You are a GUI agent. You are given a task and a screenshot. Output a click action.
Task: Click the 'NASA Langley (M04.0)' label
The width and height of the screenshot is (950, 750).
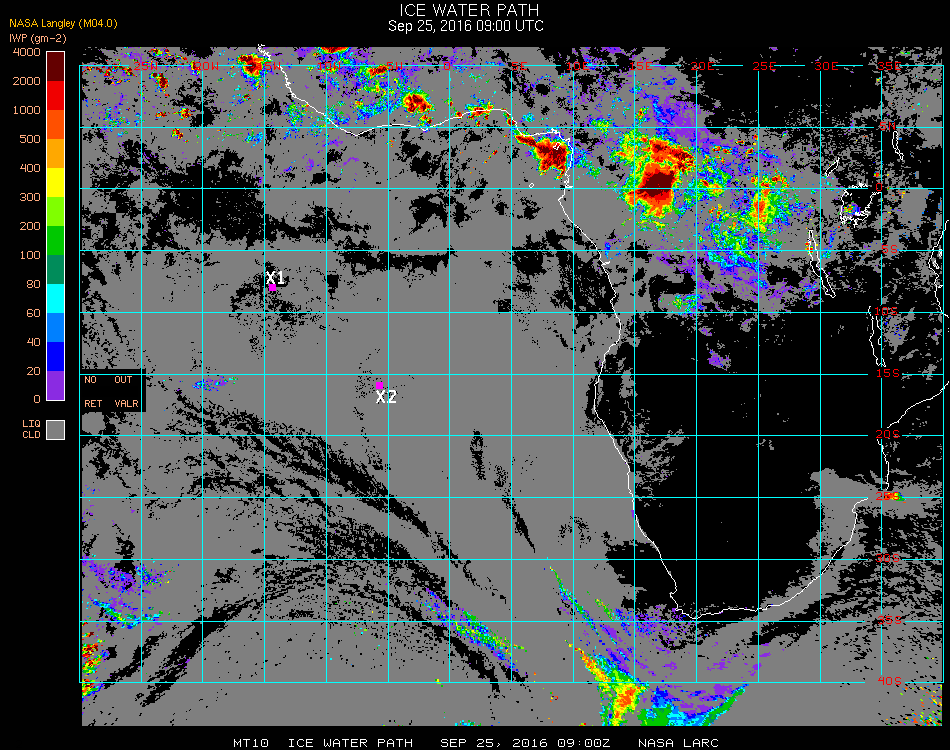[63, 24]
